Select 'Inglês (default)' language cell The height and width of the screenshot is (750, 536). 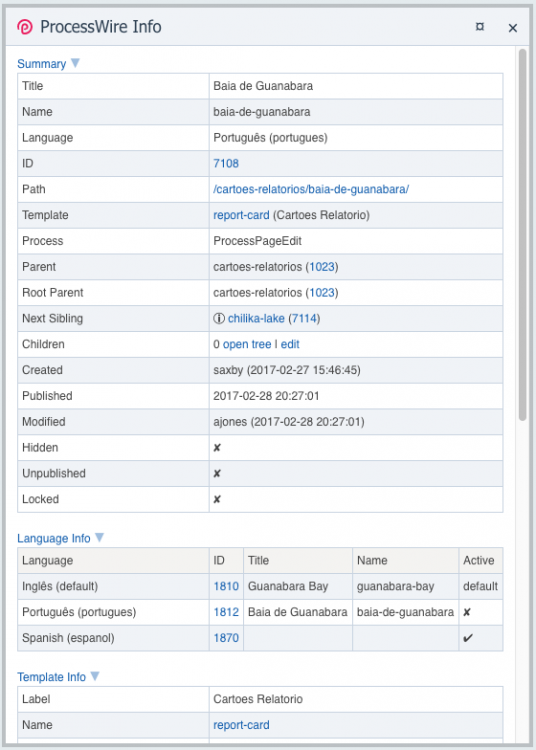[x=60, y=586]
